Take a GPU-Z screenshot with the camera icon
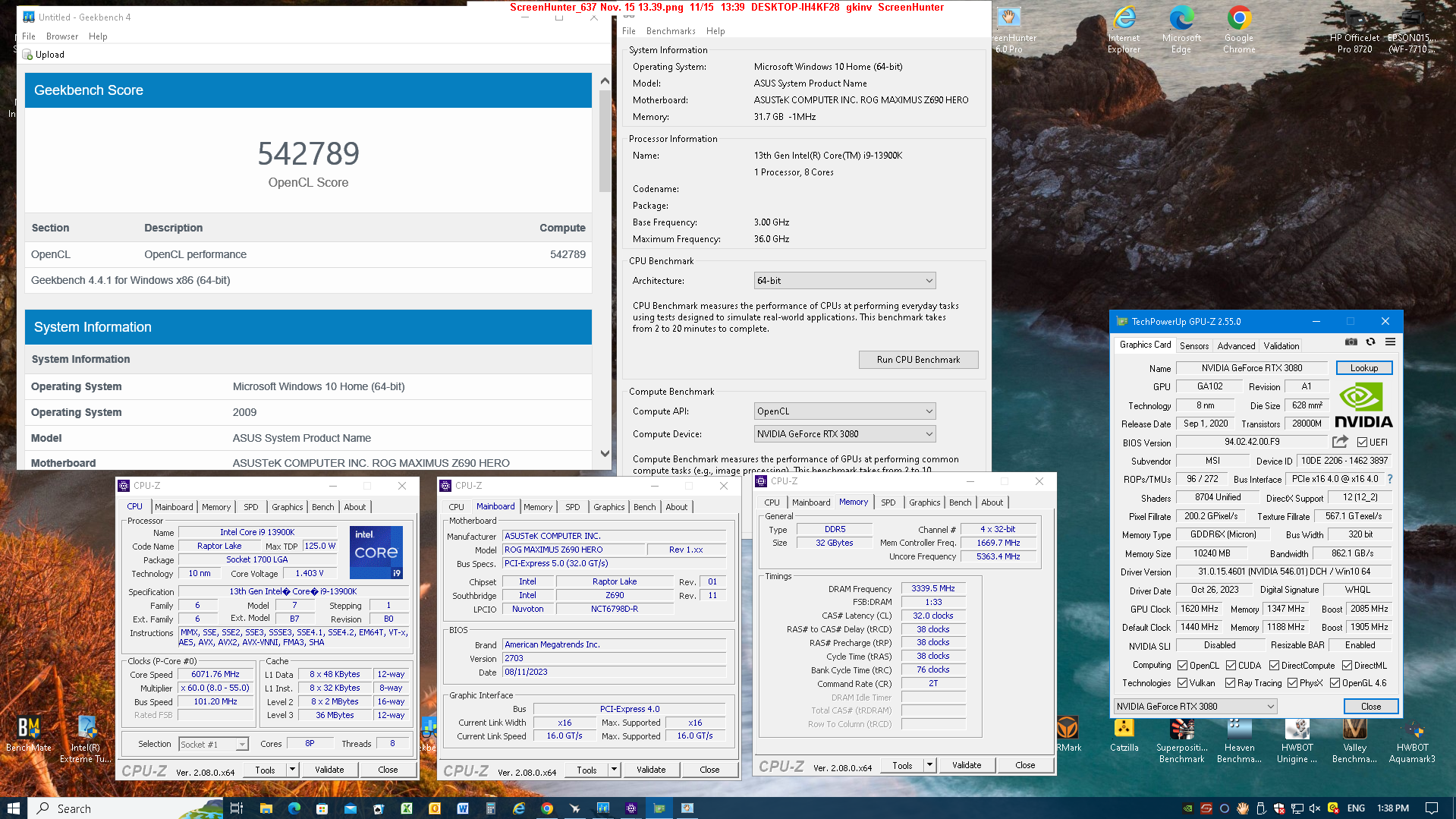Screen dimensions: 1456x819 (1351, 342)
